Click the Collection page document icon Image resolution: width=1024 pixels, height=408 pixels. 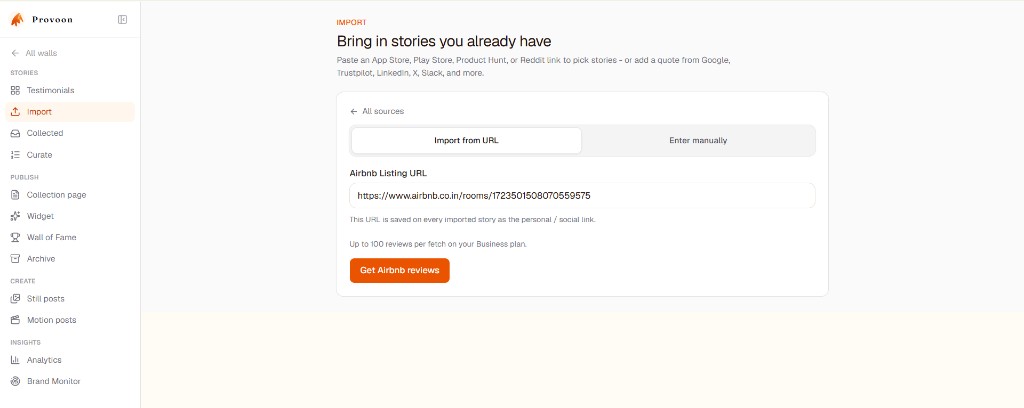15,195
